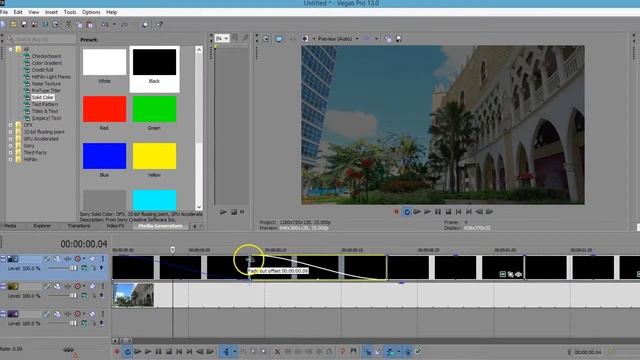Click the Save project toolbar icon
The image size is (640, 360).
point(24,24)
